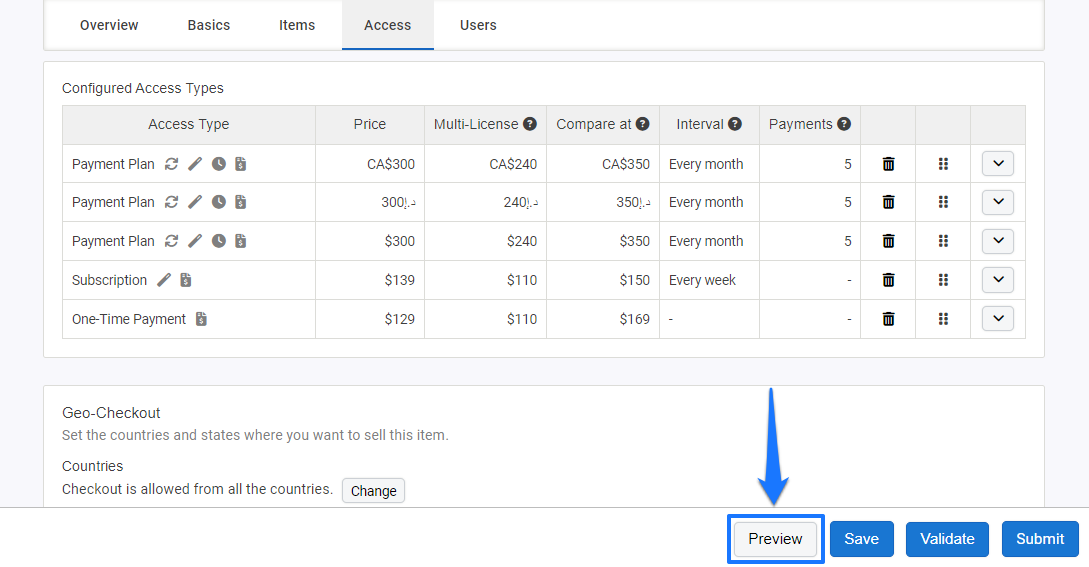Click recurring icon on $300 Payment Plan row
The width and height of the screenshot is (1089, 567).
171,241
